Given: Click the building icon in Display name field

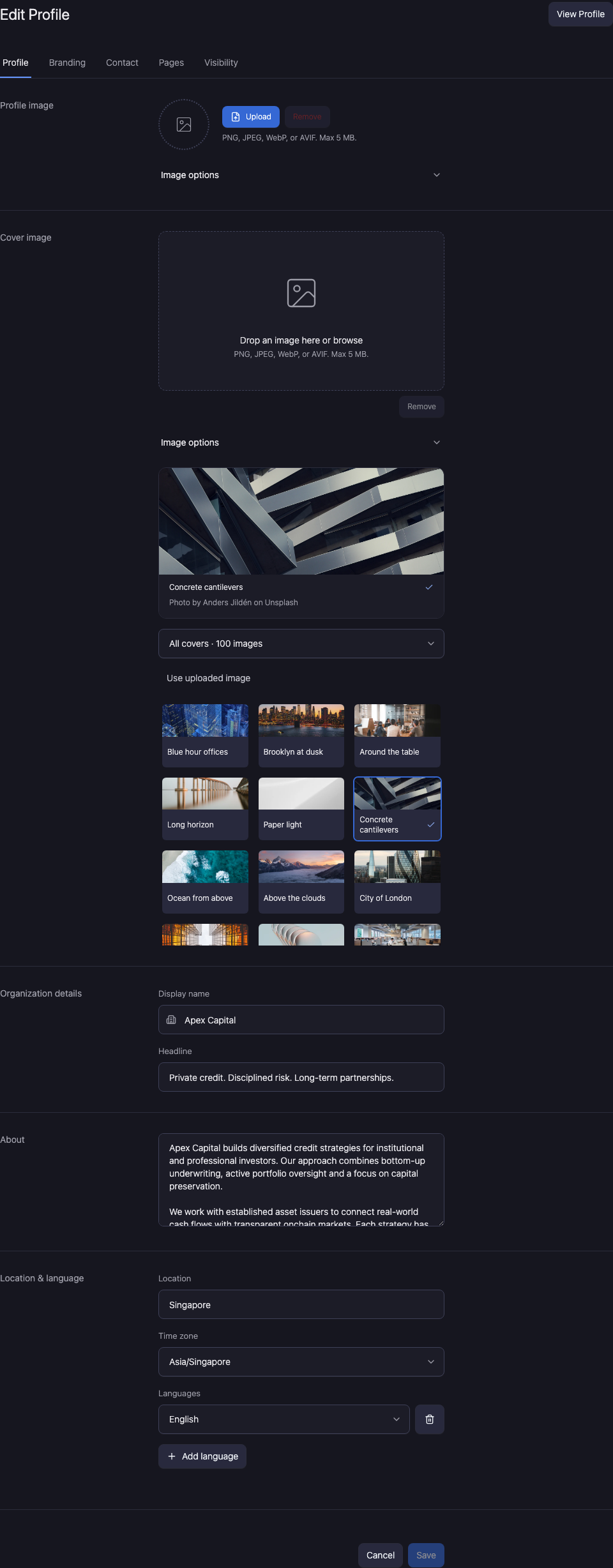Looking at the screenshot, I should point(171,1020).
